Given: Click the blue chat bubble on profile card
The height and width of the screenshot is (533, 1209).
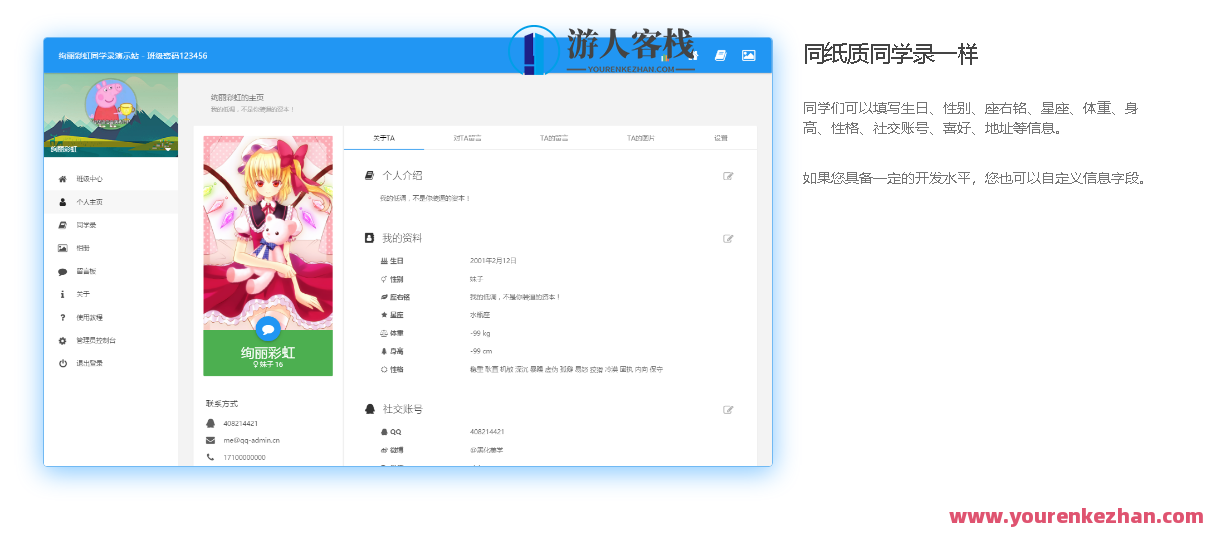Looking at the screenshot, I should click(x=267, y=328).
